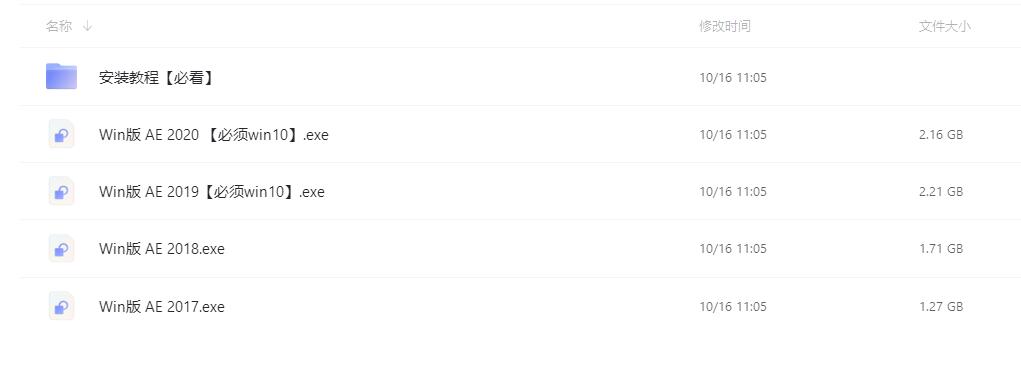Select Win版 AE 2017.exe file name

(x=161, y=306)
